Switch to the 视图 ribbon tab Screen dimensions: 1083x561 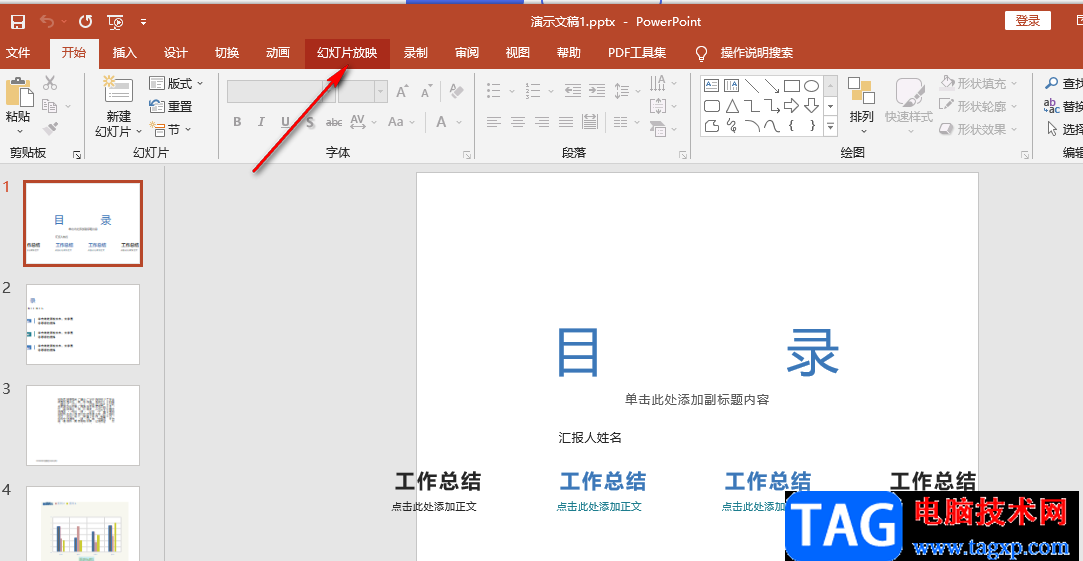tap(517, 53)
